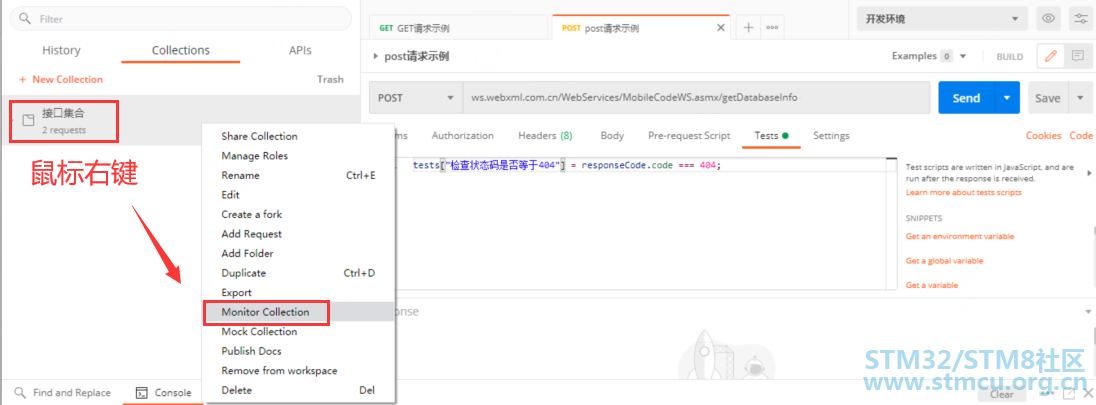Click the Console terminal icon
This screenshot has height=405, width=1096.
[x=141, y=392]
